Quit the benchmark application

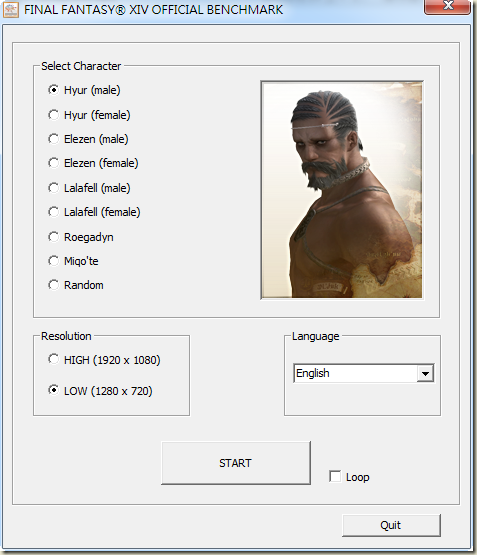(391, 525)
